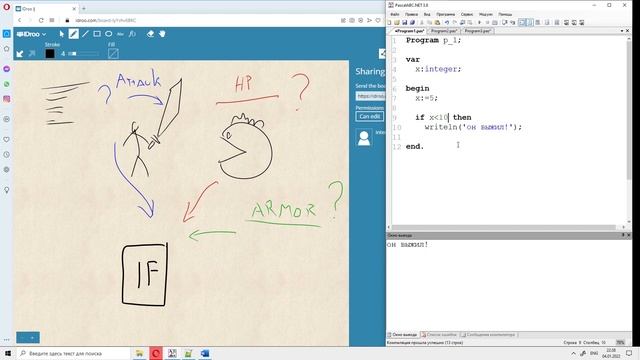Click Run program arrow in PascalABC toolbar
The image size is (640, 360).
pos(480,22)
